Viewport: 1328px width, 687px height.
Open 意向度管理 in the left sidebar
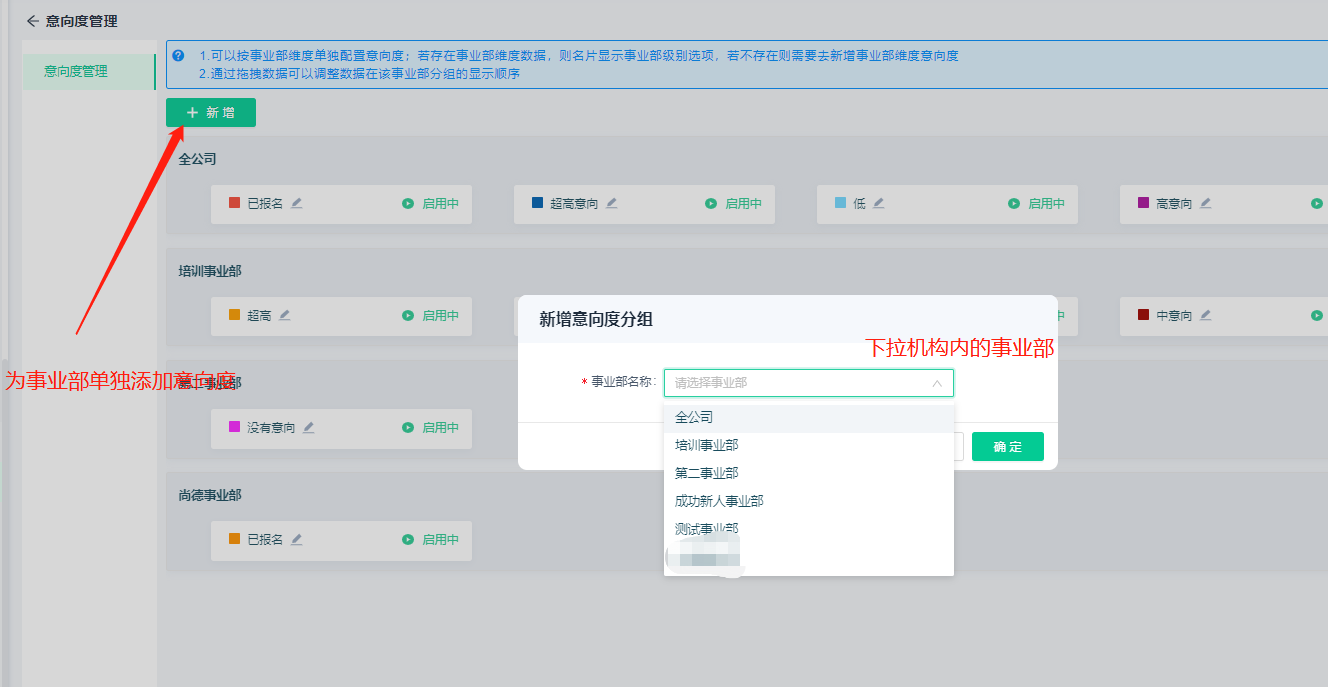[76, 72]
